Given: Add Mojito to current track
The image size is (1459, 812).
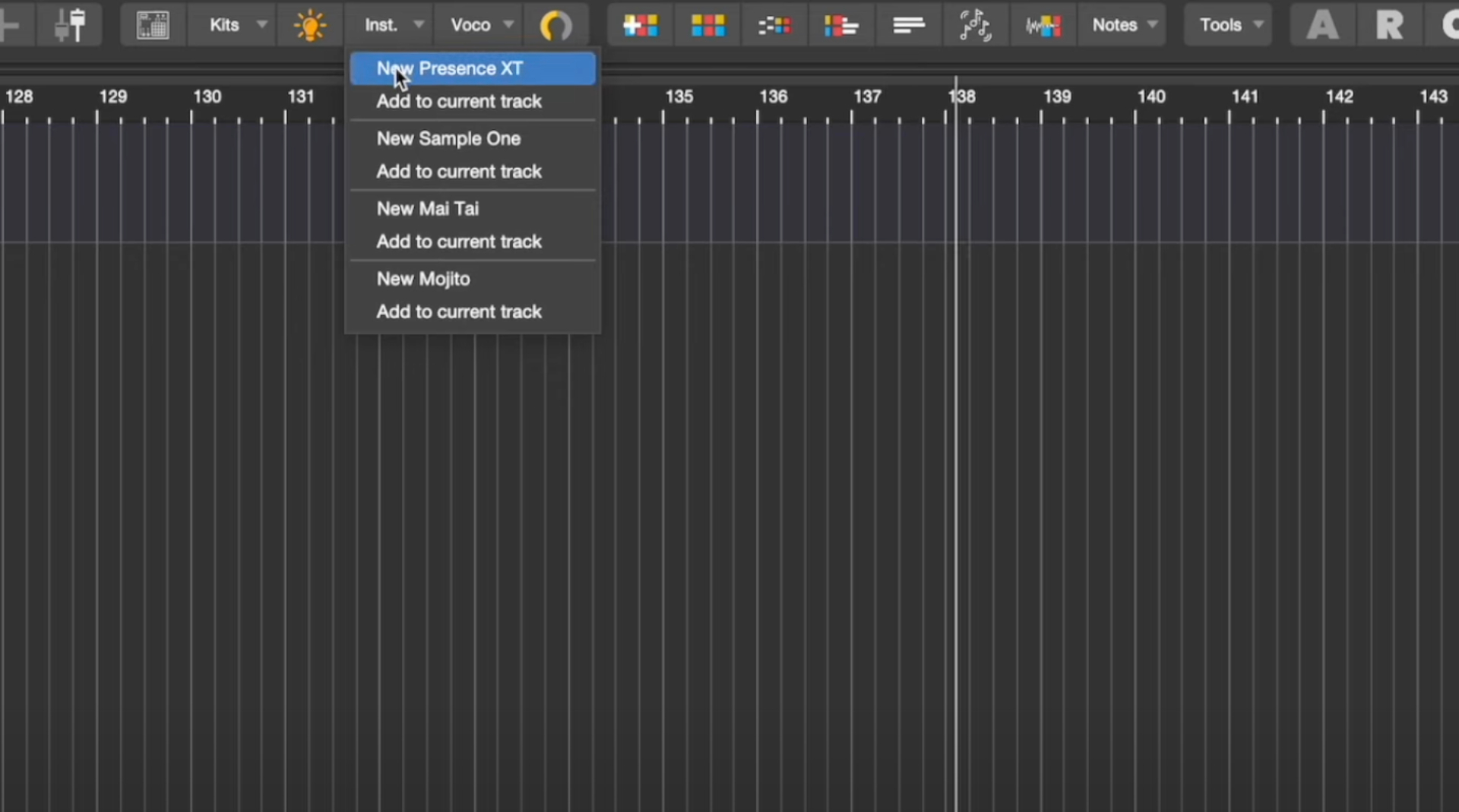Looking at the screenshot, I should 473,312.
